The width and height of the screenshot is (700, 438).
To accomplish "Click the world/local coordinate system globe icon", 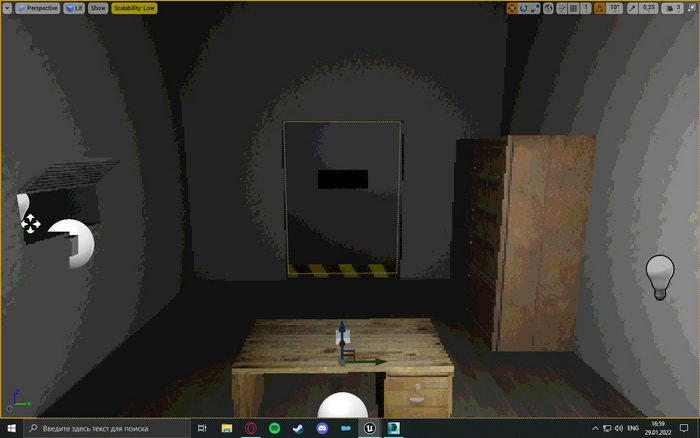I will pyautogui.click(x=548, y=8).
